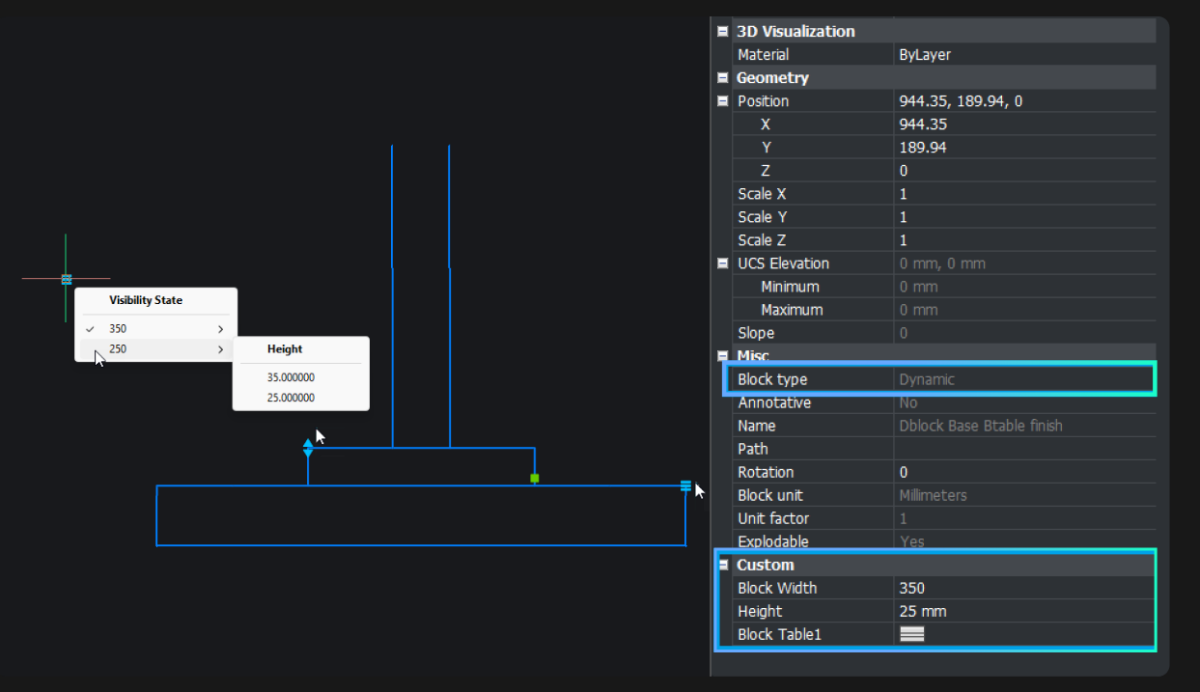
Task: Collapse the Geometry section
Action: pos(721,77)
